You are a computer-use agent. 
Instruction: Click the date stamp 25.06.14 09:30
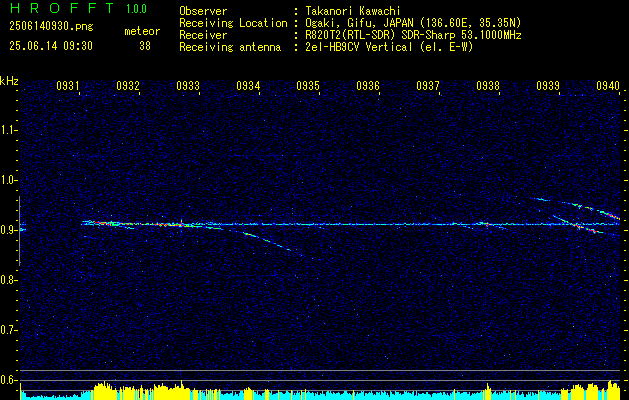[x=51, y=46]
